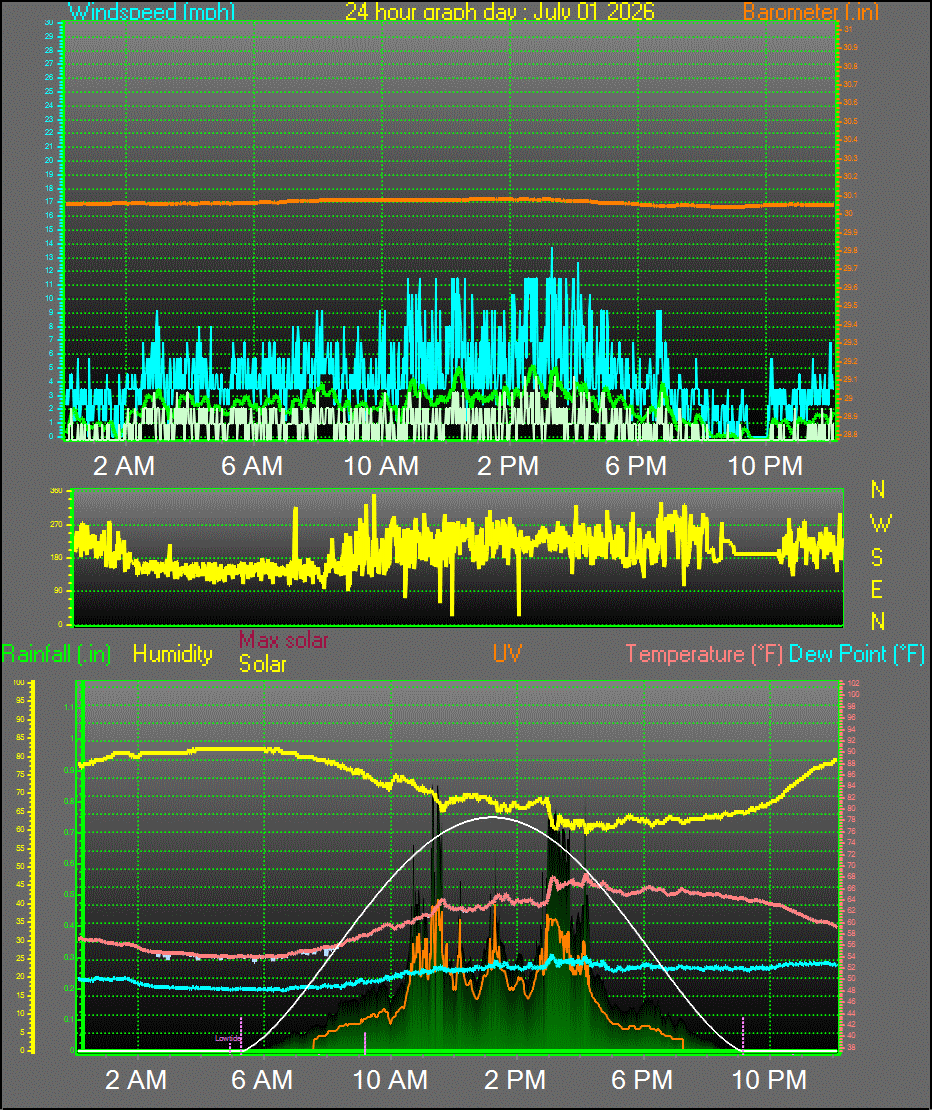This screenshot has height=1110, width=932.
Task: Click the "E" wind direction label
Action: (877, 589)
